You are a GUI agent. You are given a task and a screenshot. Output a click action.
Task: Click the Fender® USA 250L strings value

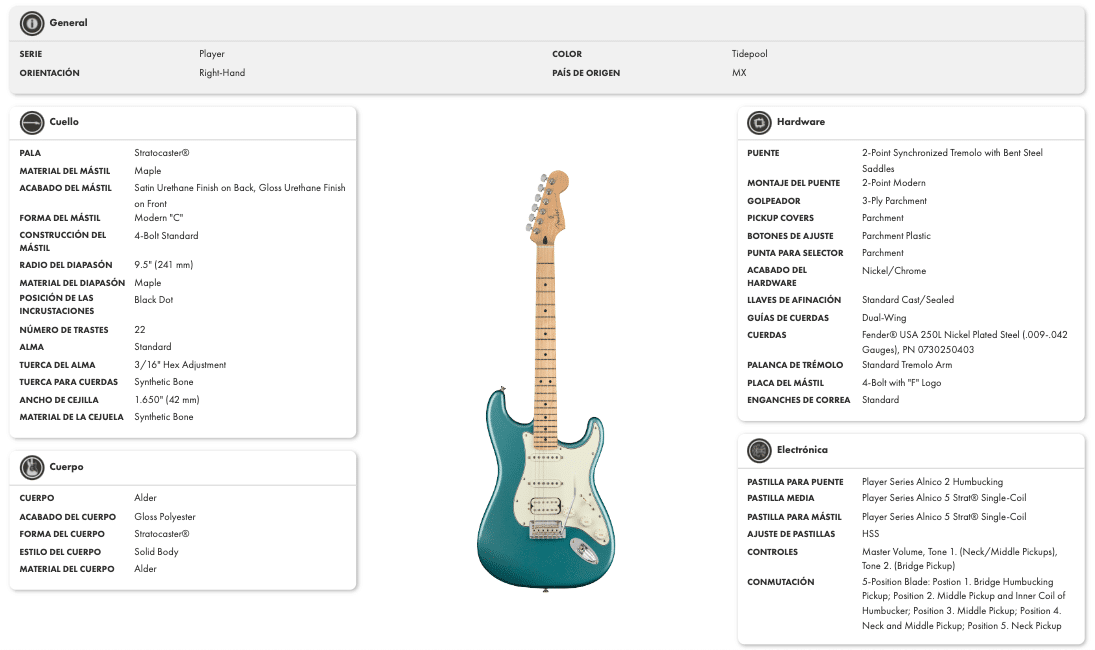(964, 342)
